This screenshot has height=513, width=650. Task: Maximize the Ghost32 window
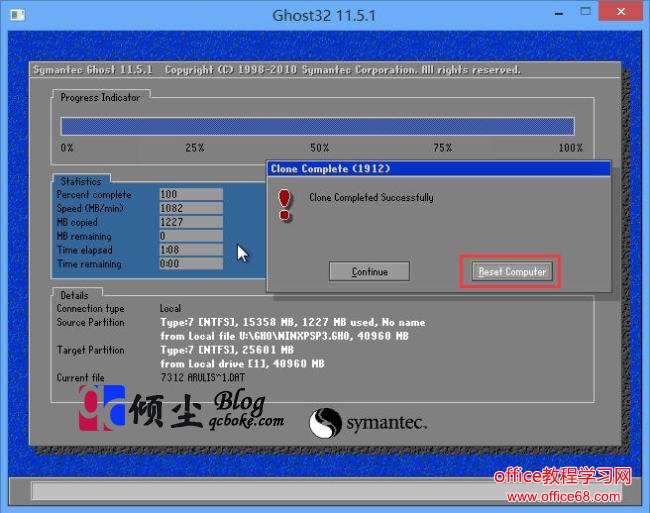coord(585,12)
